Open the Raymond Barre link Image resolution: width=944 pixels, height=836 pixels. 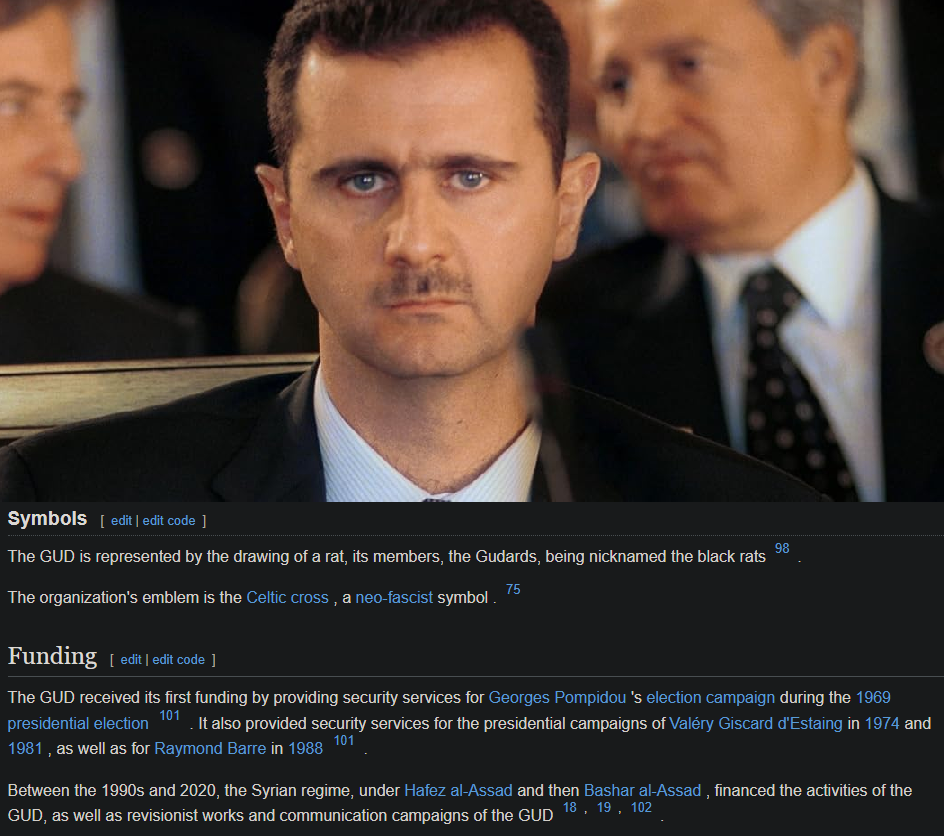(210, 749)
